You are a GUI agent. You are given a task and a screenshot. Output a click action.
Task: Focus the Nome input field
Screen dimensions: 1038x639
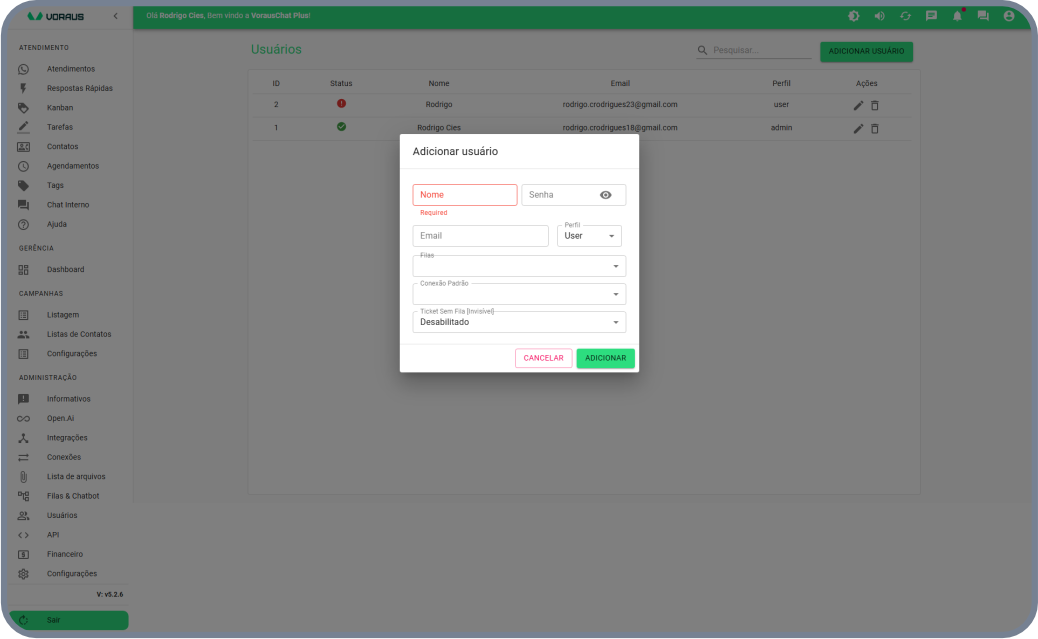coord(465,195)
